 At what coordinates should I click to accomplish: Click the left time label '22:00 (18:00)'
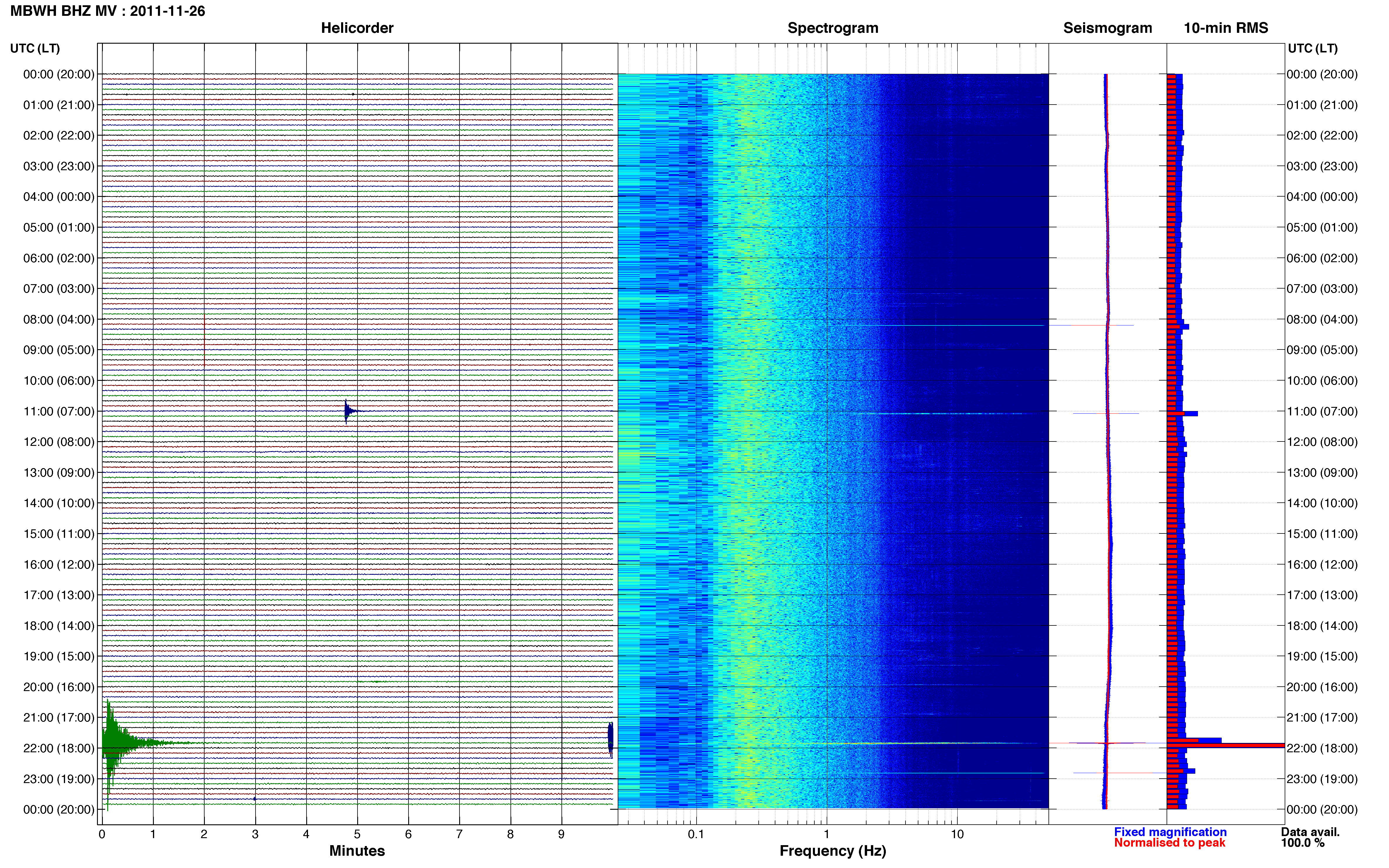point(59,748)
